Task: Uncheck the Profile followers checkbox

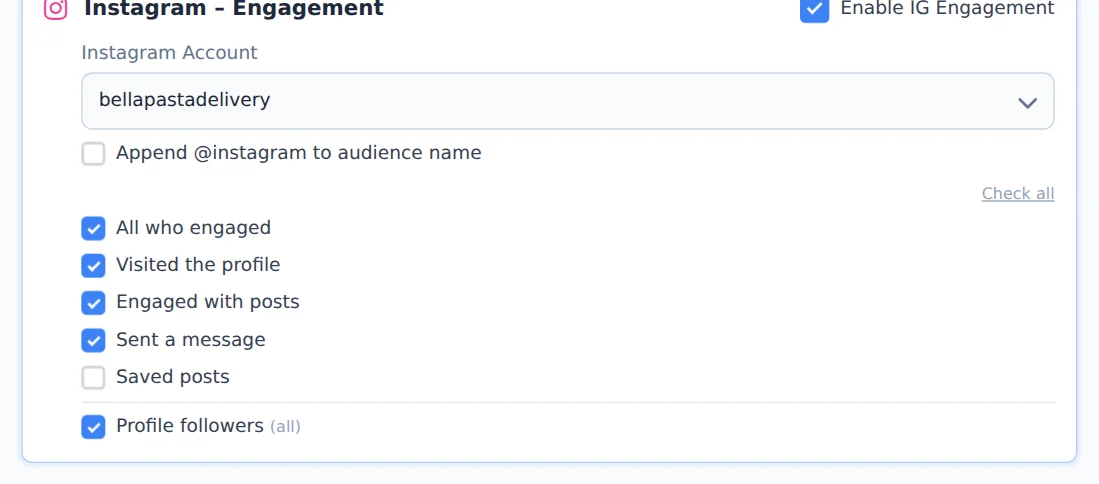Action: point(93,427)
